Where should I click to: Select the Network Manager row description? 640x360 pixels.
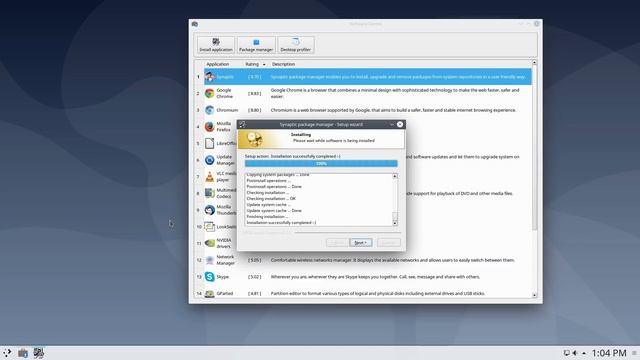tap(392, 260)
